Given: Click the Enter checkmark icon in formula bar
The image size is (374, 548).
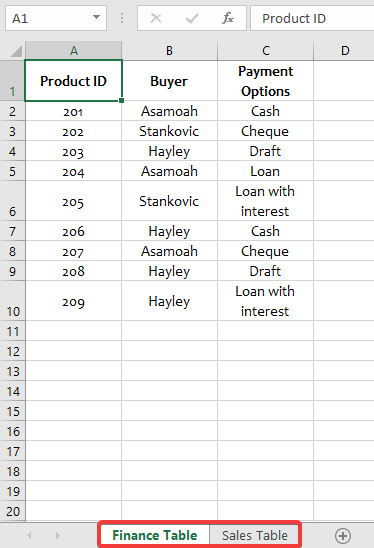Looking at the screenshot, I should click(x=192, y=18).
